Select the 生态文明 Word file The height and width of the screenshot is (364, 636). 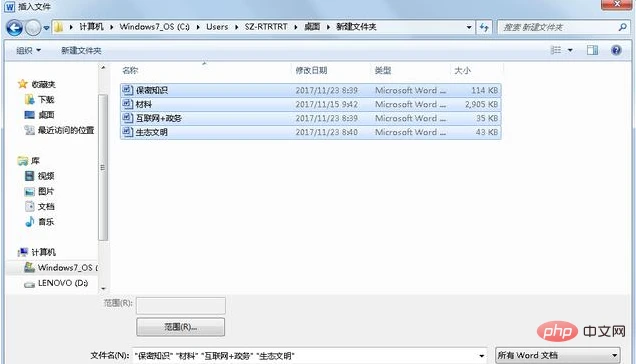pos(311,132)
